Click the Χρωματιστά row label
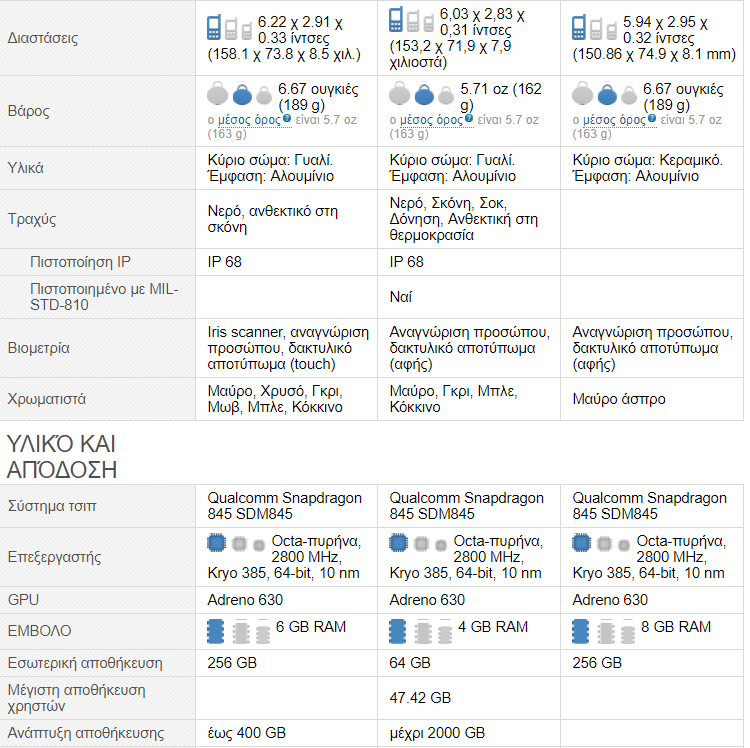 (x=46, y=399)
